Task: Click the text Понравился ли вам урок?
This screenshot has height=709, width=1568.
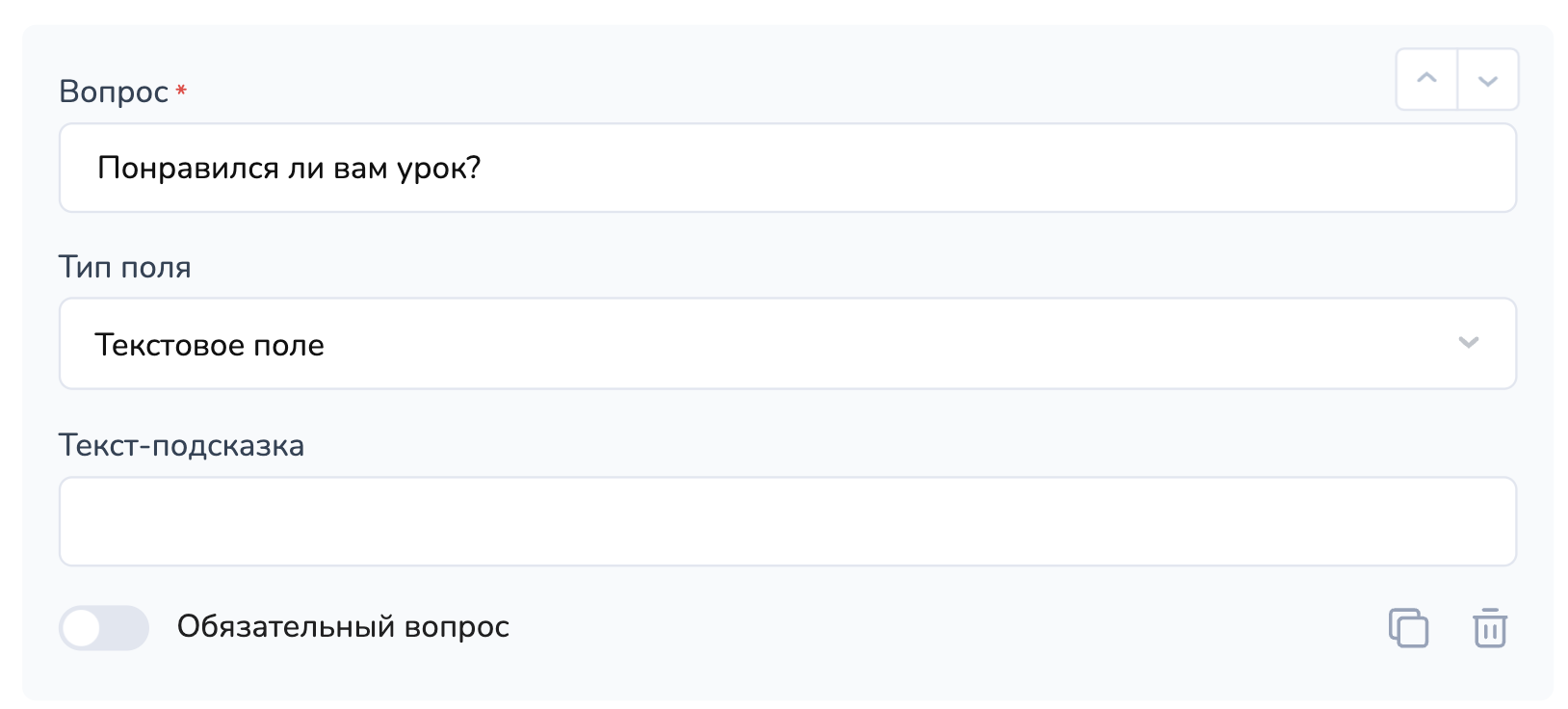Action: (x=289, y=169)
